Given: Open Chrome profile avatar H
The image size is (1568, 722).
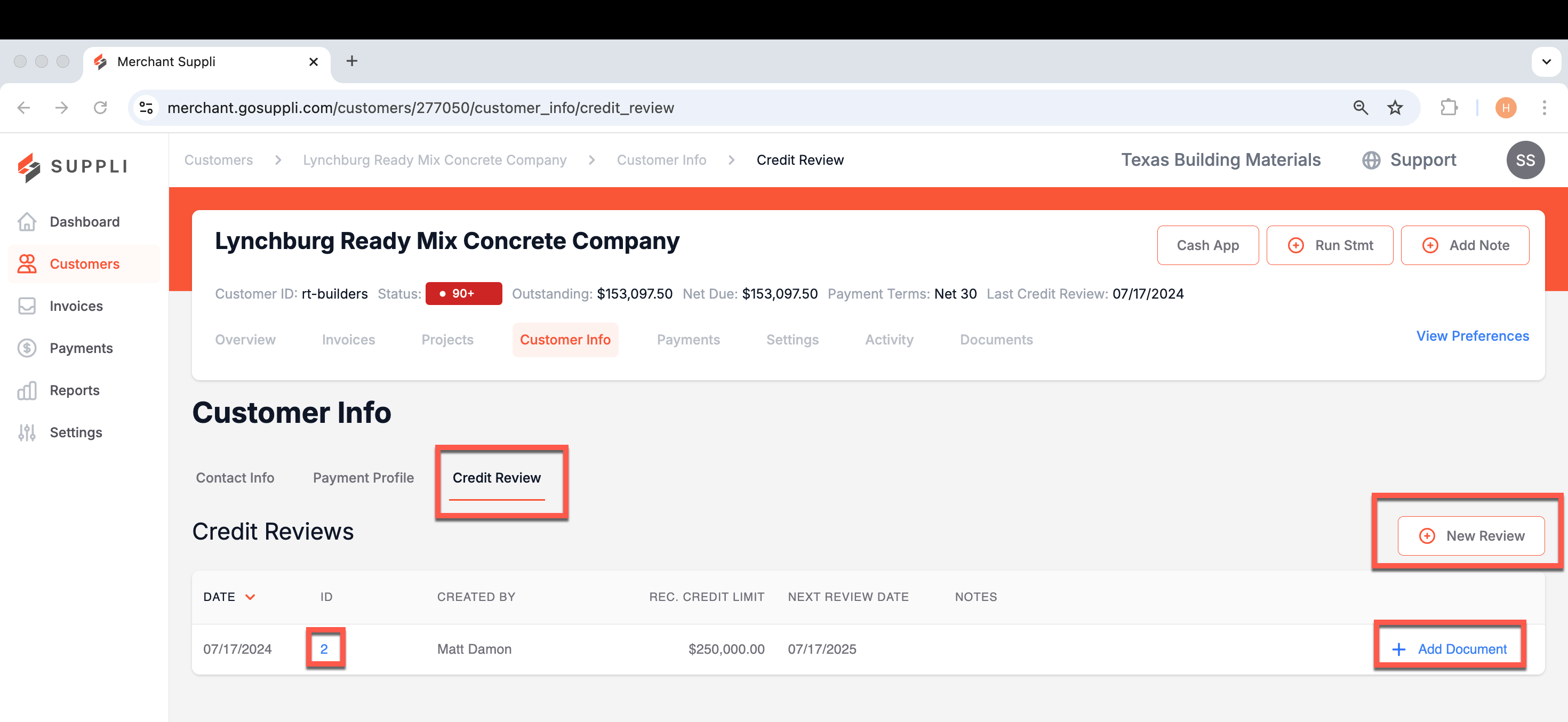Looking at the screenshot, I should point(1506,108).
